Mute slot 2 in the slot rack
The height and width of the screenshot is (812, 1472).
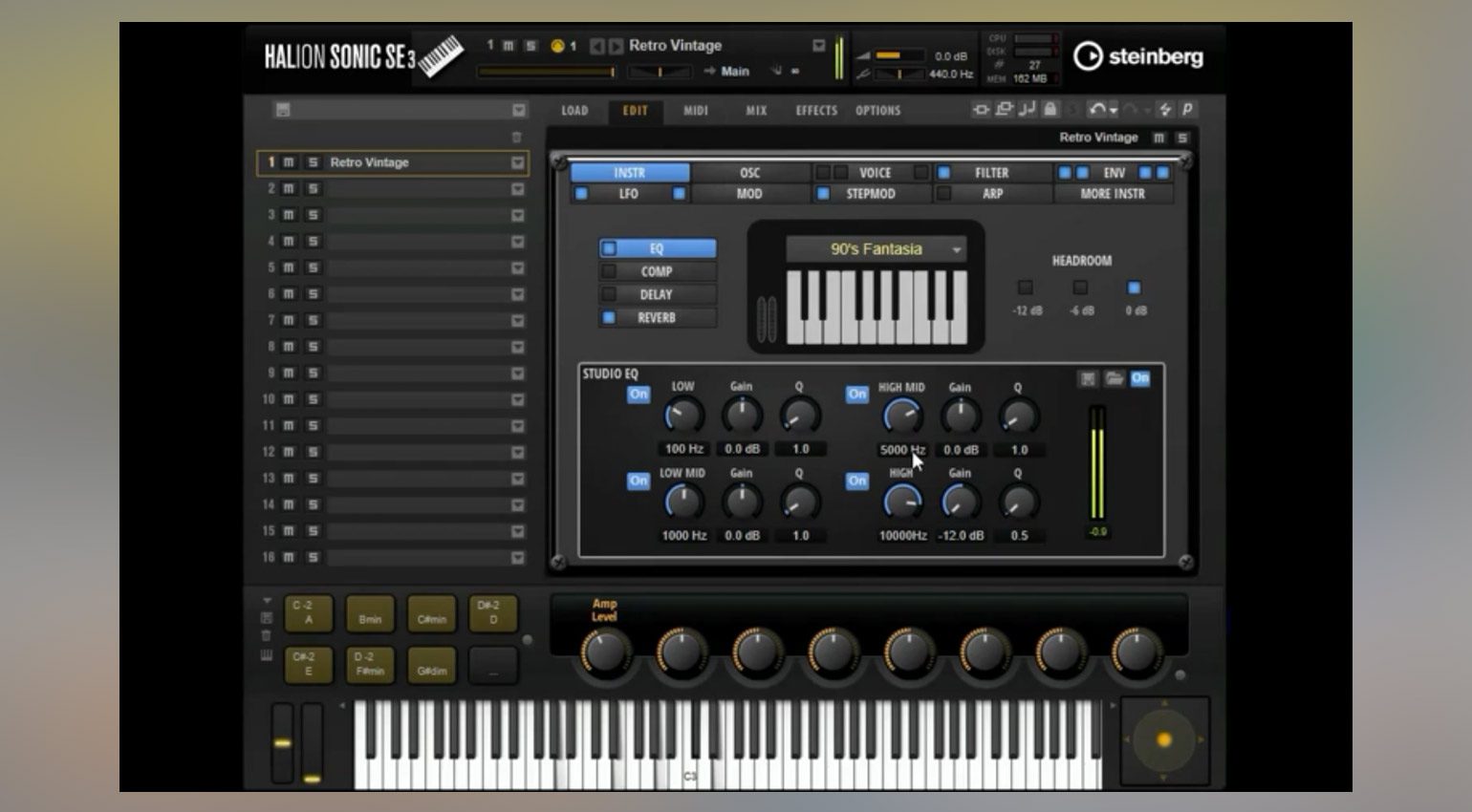[x=289, y=189]
